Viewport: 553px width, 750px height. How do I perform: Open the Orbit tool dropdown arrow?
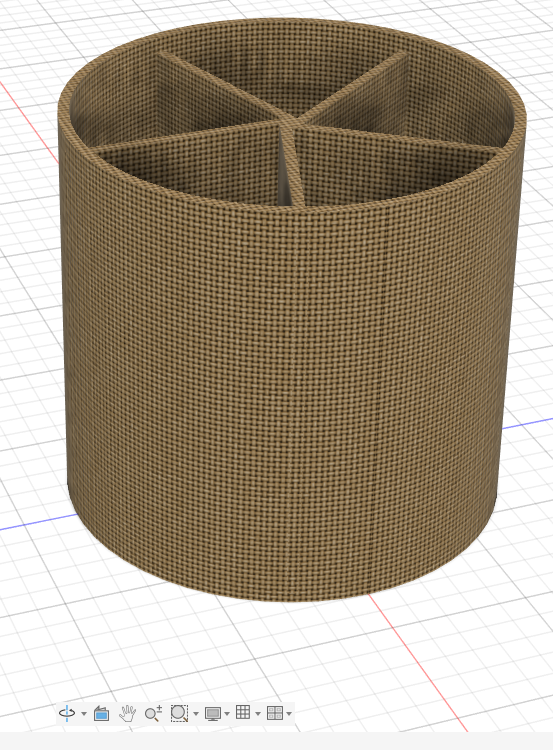pos(84,714)
